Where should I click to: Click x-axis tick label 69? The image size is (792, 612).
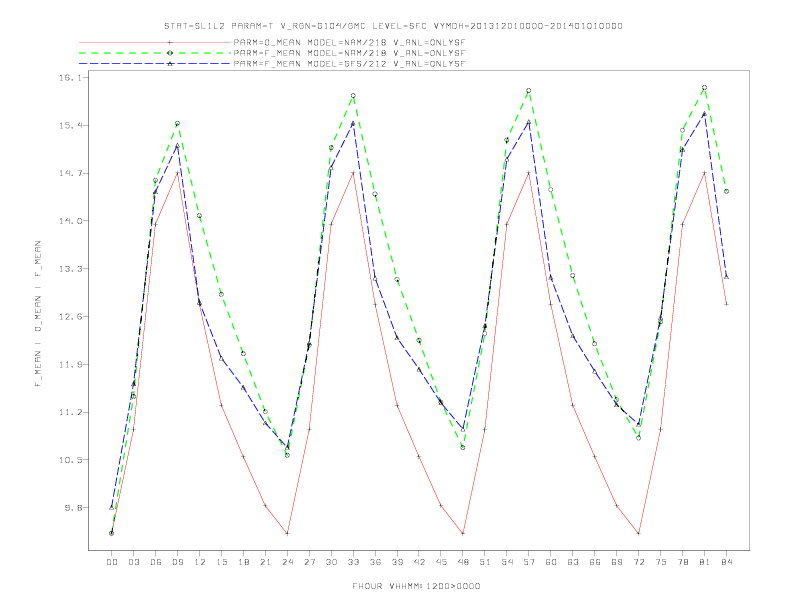617,562
